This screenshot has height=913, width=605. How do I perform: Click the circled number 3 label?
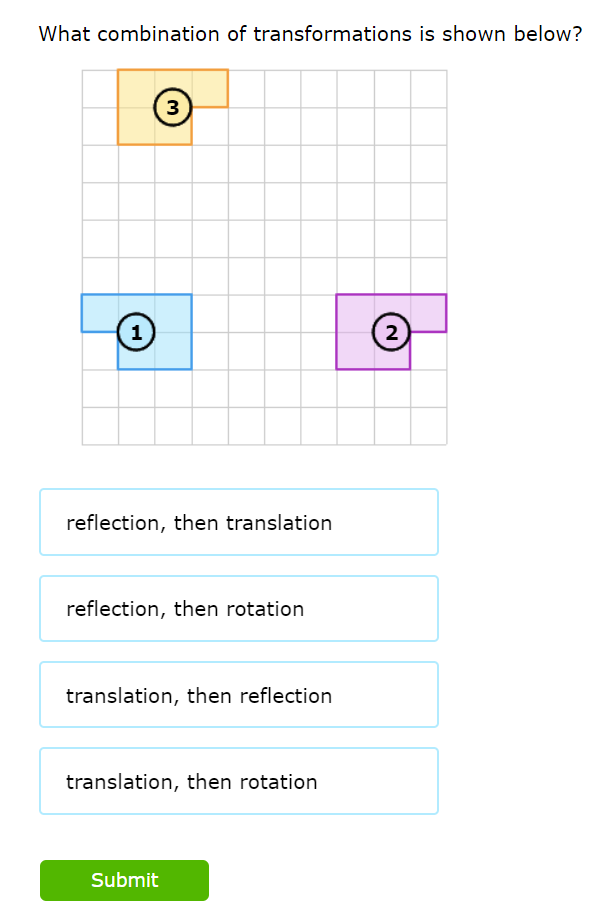tap(173, 107)
